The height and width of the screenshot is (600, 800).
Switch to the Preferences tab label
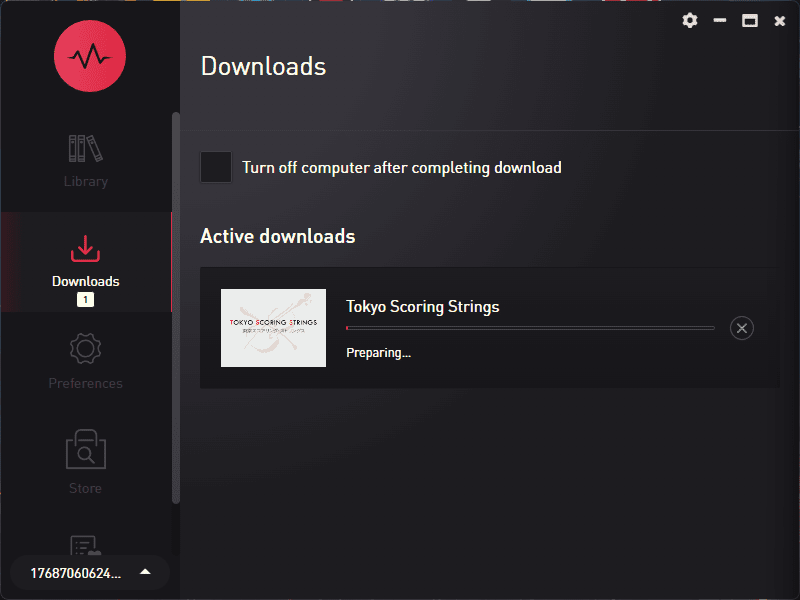click(85, 383)
